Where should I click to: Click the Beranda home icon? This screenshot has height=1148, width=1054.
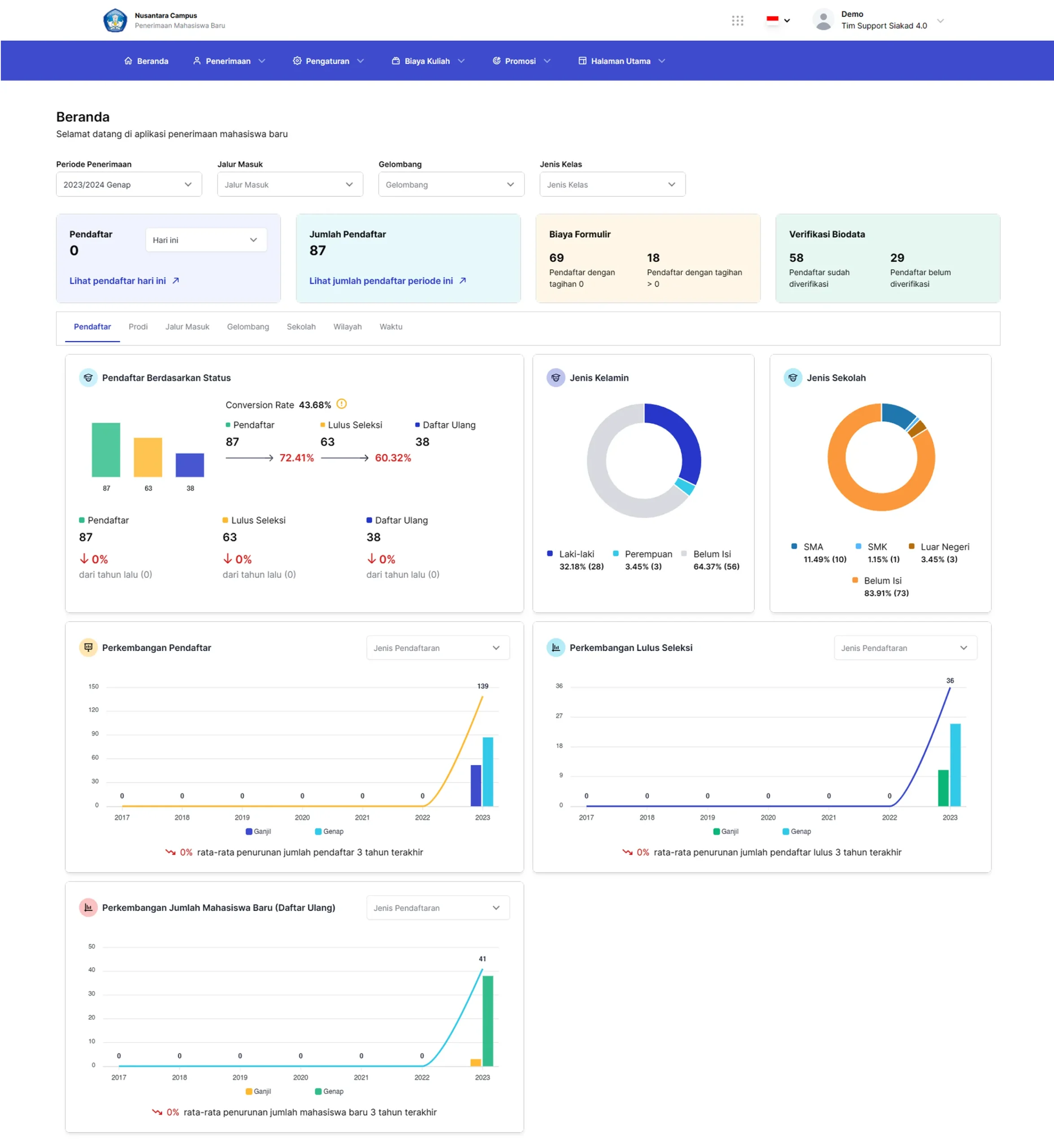[128, 61]
